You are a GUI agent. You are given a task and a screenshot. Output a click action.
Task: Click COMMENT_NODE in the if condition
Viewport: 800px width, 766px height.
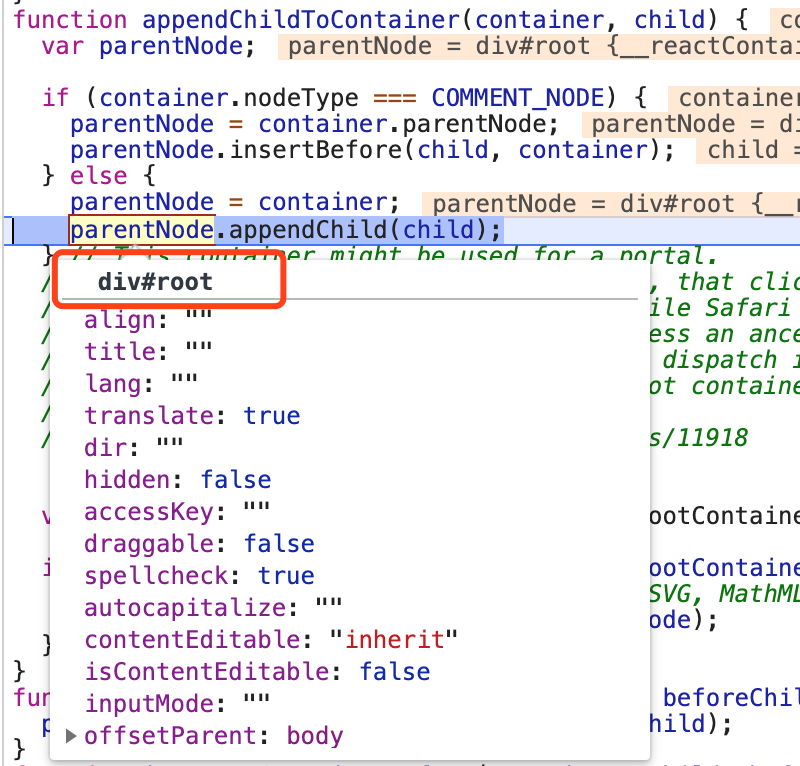tap(518, 97)
